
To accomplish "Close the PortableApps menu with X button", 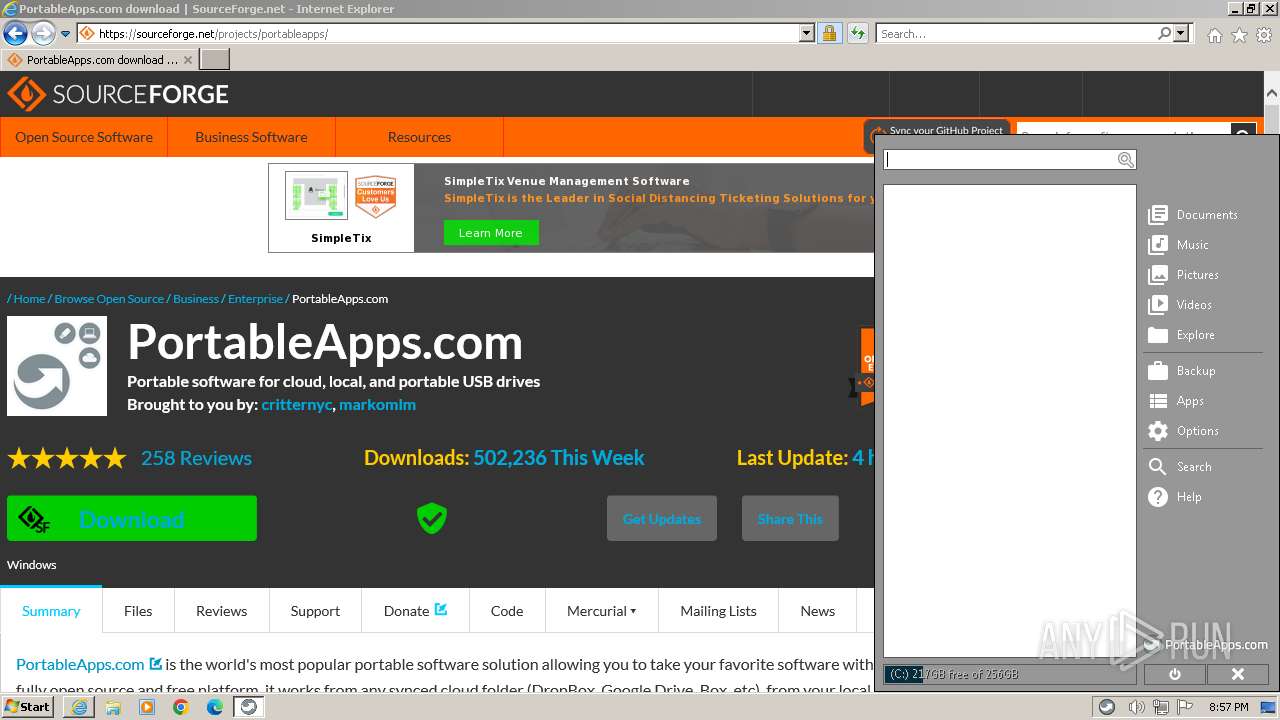I will 1237,674.
